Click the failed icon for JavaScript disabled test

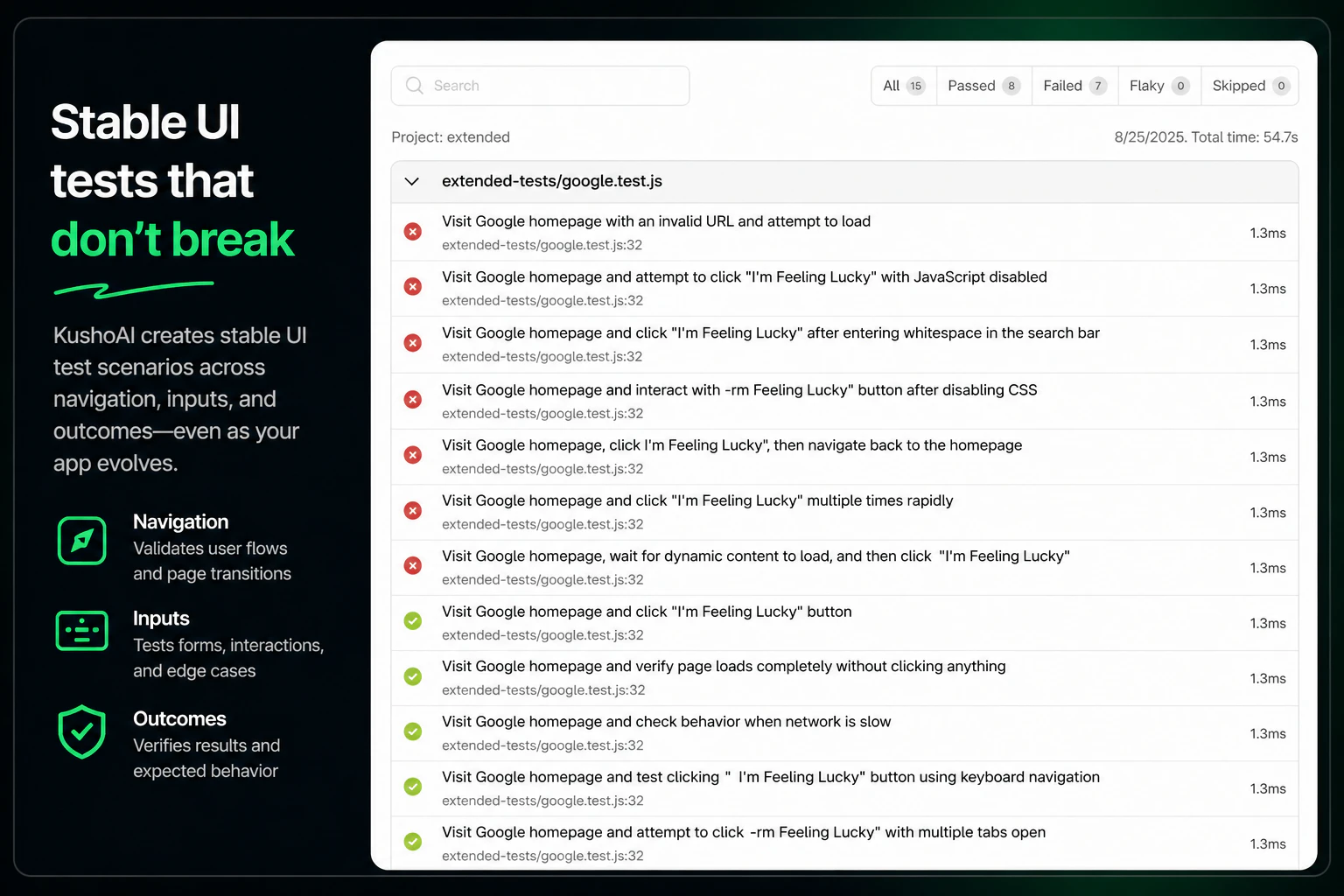[413, 287]
